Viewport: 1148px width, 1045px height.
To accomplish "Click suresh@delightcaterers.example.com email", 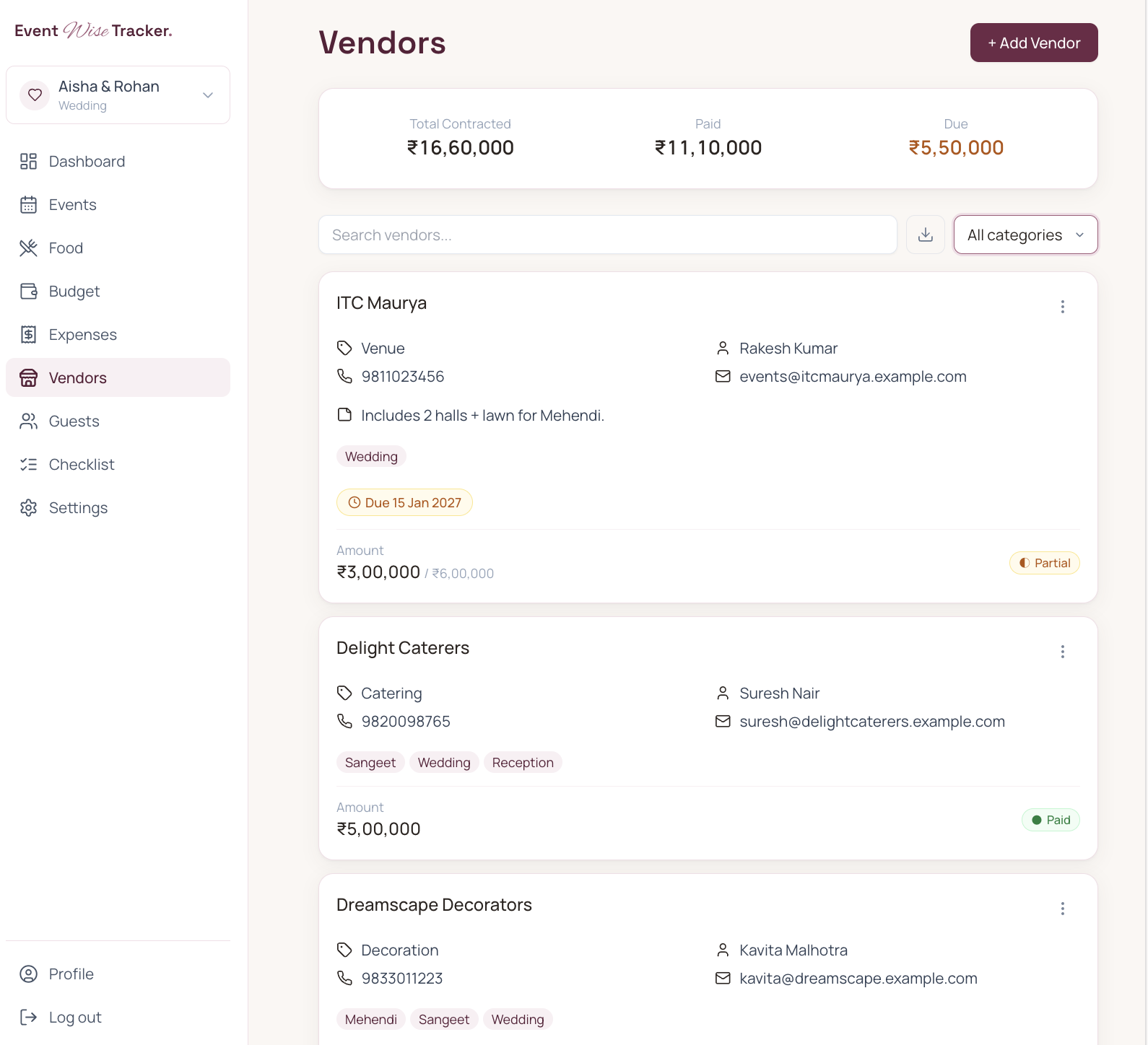I will pos(872,722).
